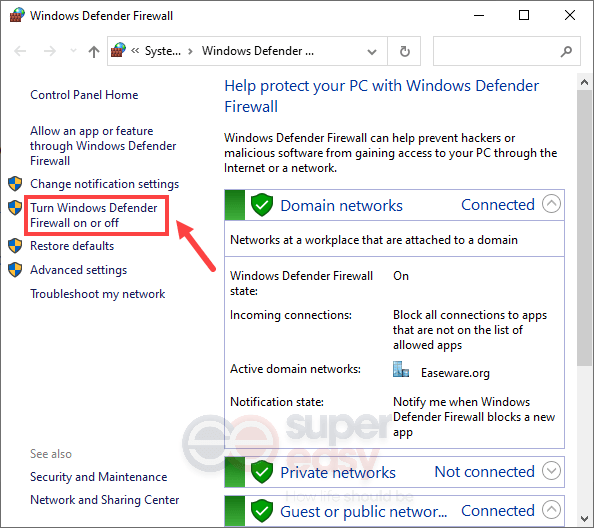594x528 pixels.
Task: Click the 'Not connected' status text
Action: [485, 472]
